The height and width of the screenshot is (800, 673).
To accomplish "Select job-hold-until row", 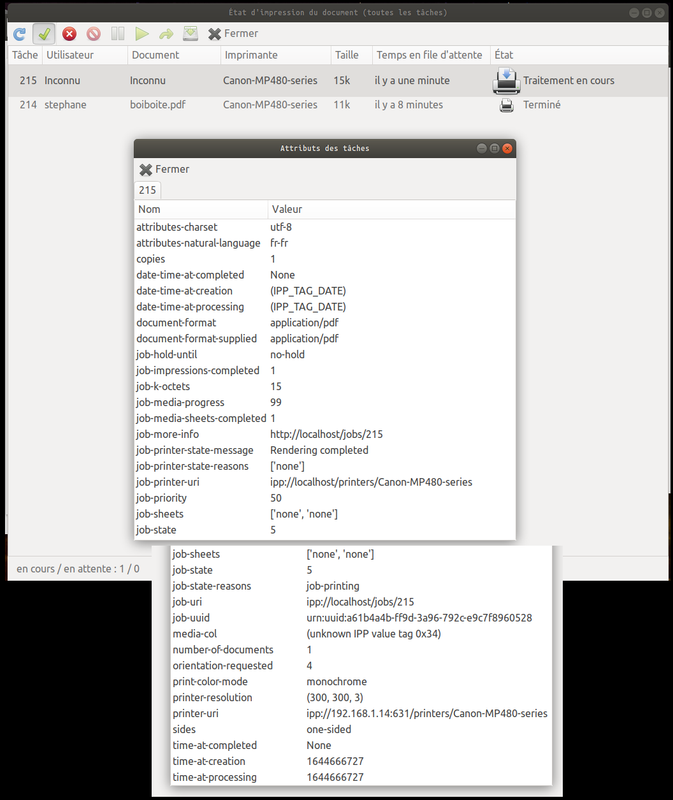I will click(325, 355).
